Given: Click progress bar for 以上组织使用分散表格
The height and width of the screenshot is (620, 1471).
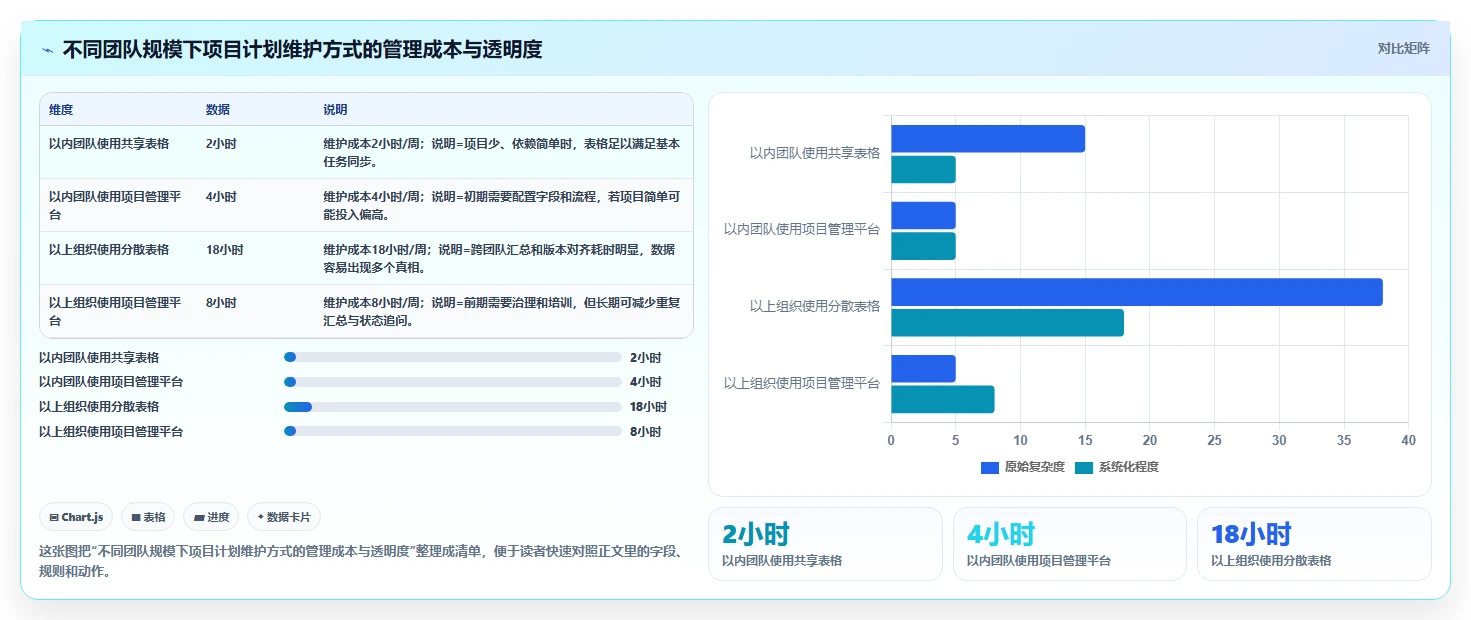Looking at the screenshot, I should tap(453, 407).
